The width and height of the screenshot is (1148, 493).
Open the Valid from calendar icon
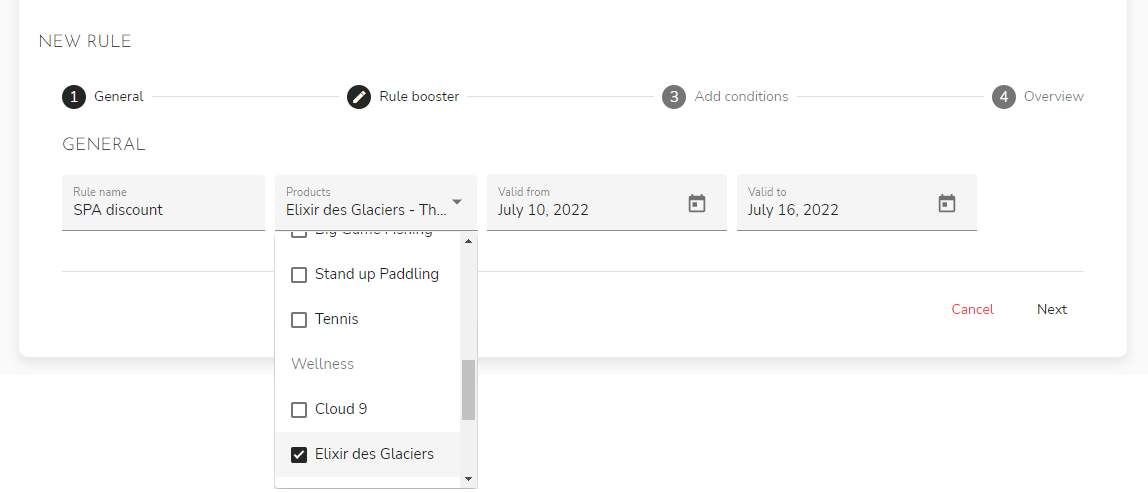click(x=697, y=203)
